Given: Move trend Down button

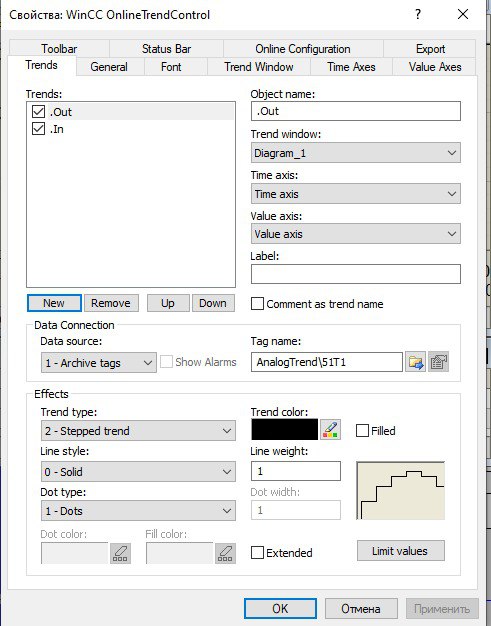Looking at the screenshot, I should point(213,303).
